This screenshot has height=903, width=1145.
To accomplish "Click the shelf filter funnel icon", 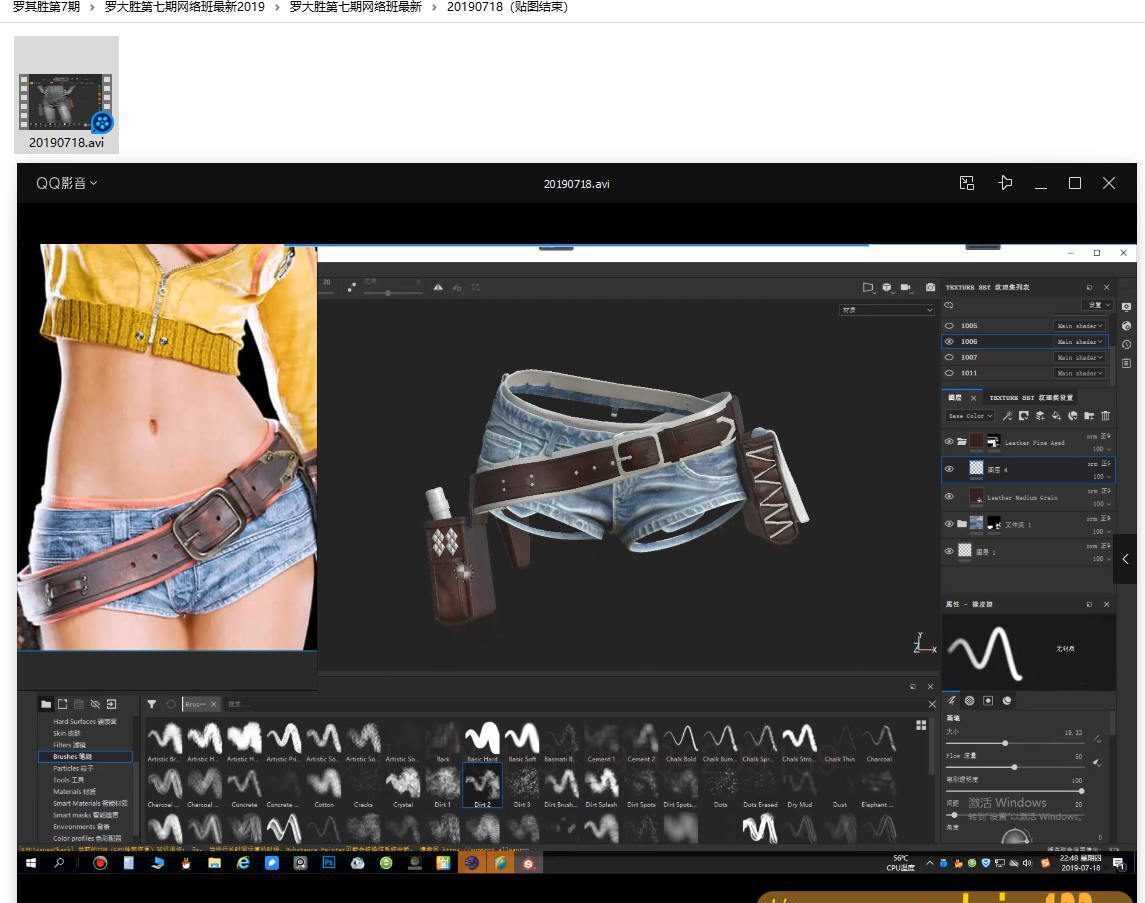I will tap(152, 704).
